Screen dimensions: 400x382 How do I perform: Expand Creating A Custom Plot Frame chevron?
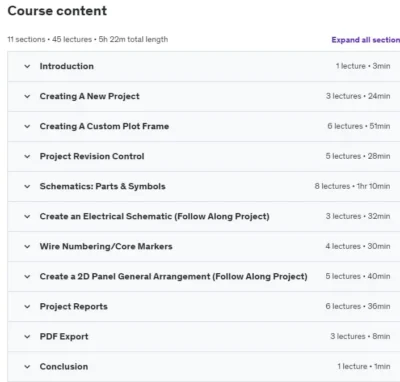(27, 126)
